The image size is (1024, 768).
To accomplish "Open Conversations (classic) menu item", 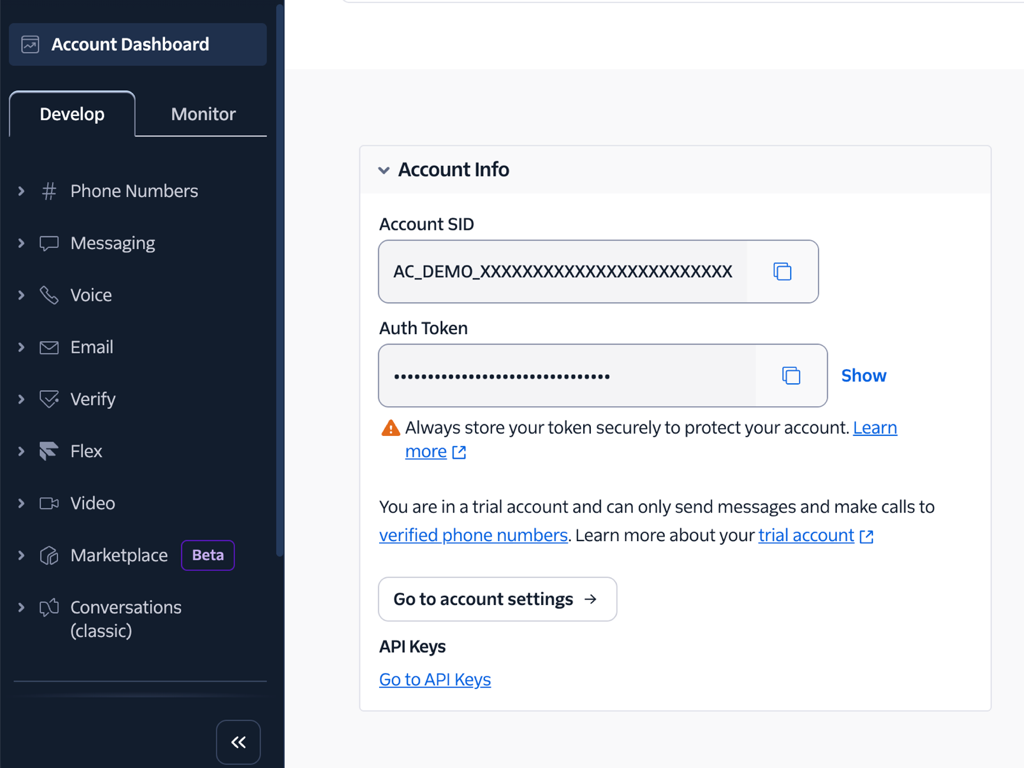I will click(125, 619).
